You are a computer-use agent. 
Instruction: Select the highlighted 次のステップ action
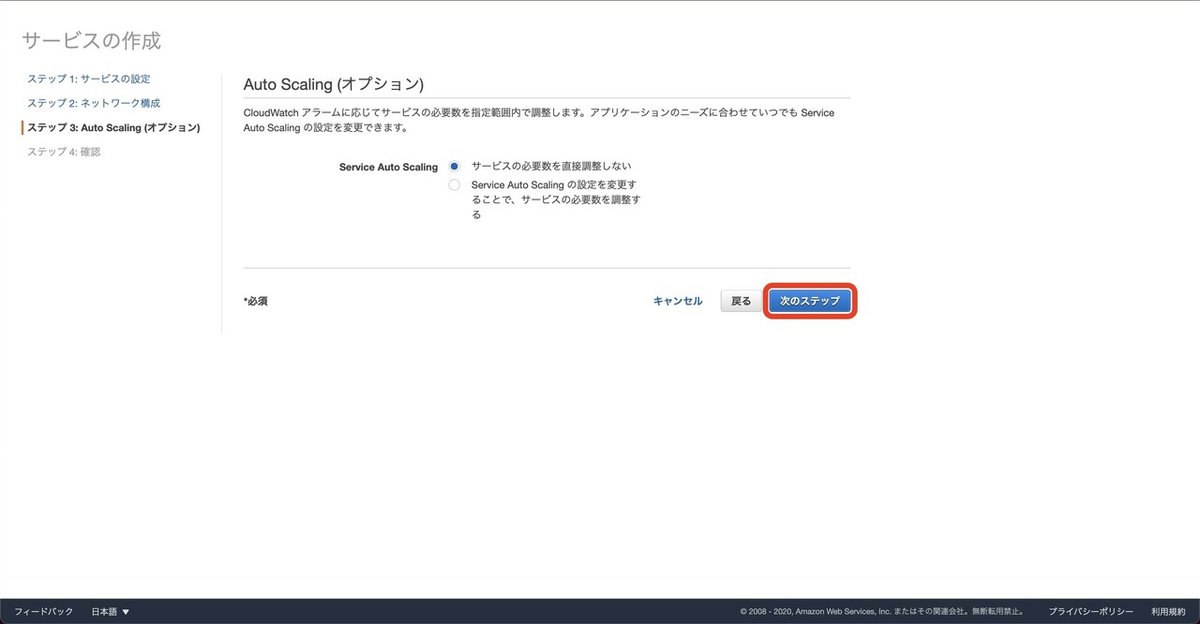tap(809, 300)
